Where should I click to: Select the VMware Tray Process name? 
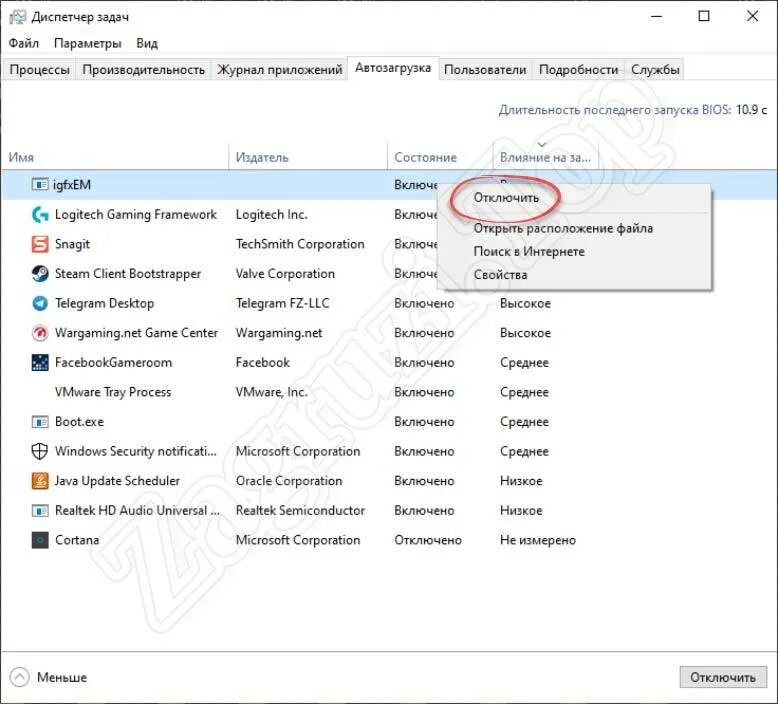[x=113, y=392]
